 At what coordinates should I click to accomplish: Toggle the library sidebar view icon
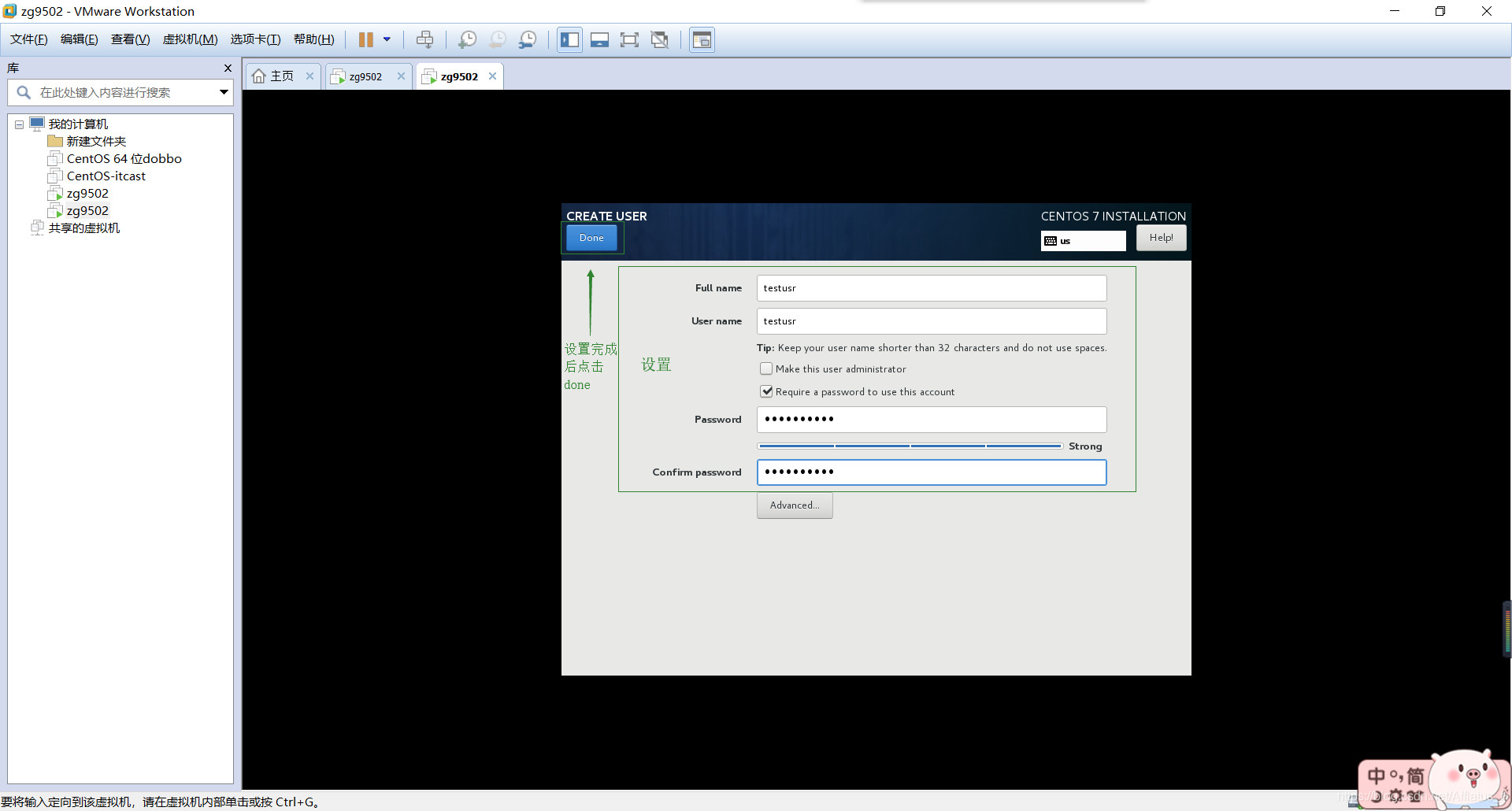point(569,39)
